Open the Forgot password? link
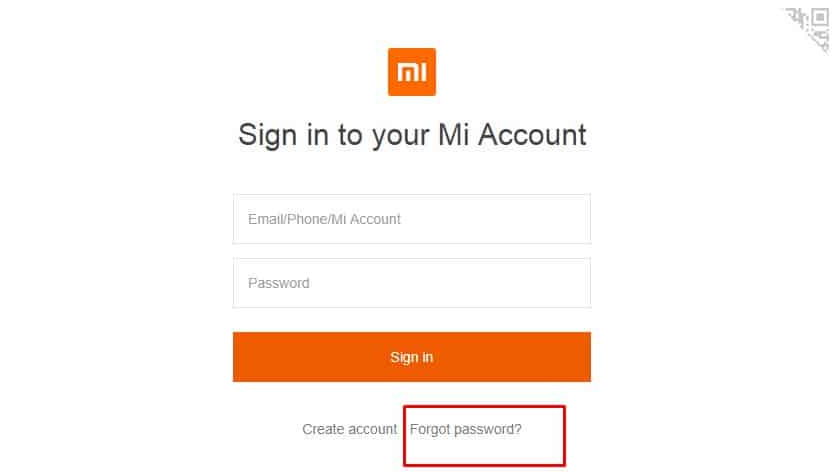Screen dimensions: 834x474 click(465, 429)
